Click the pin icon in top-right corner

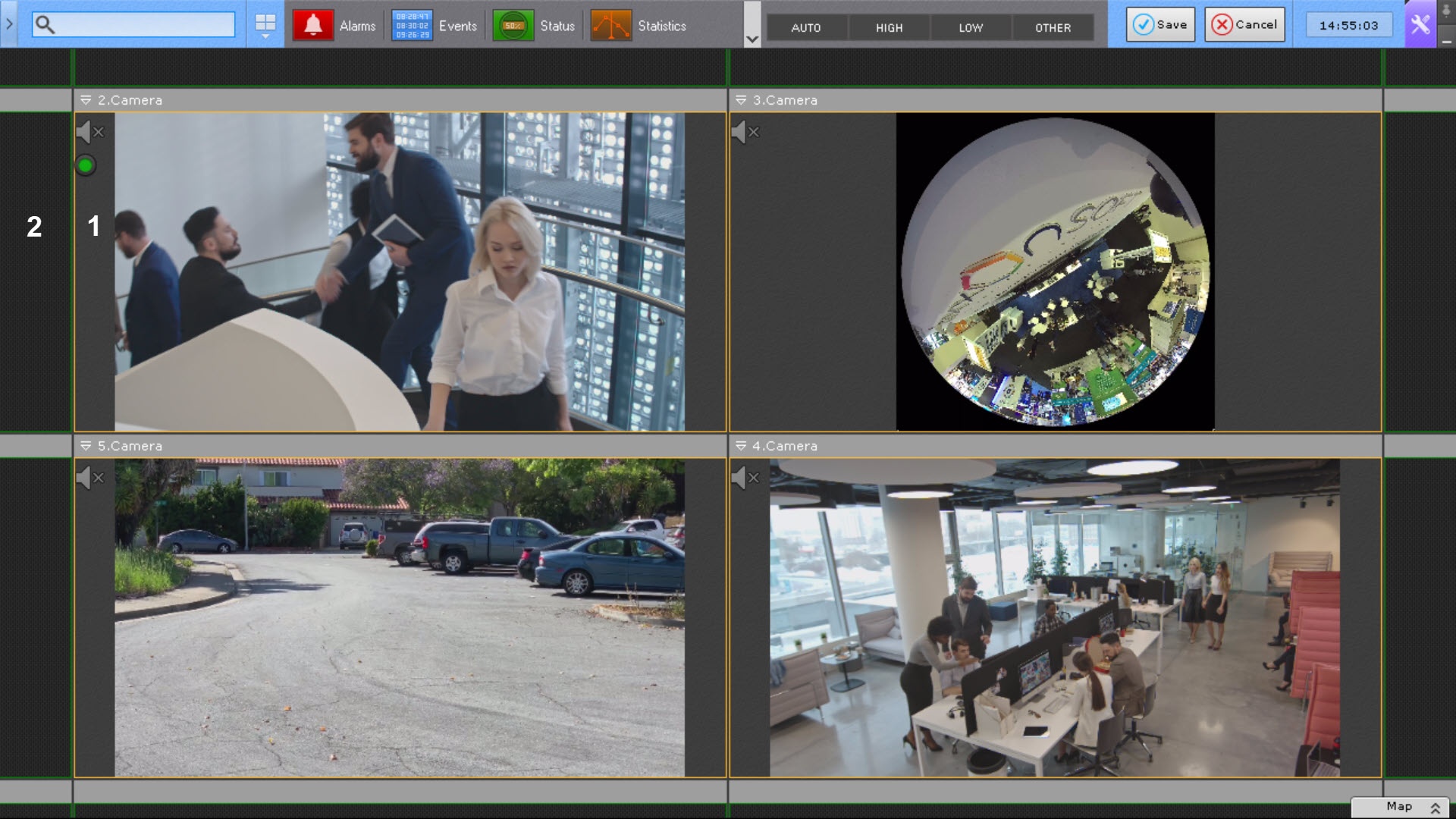point(1446,11)
